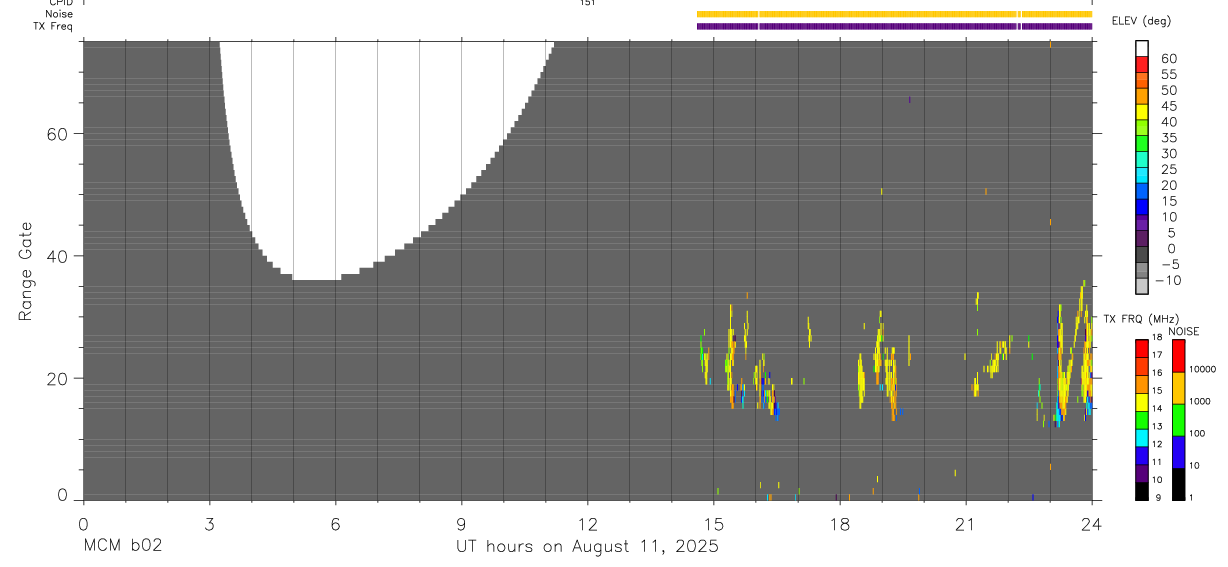
Task: Click the 'NOISE' legend title
Action: 1183,331
